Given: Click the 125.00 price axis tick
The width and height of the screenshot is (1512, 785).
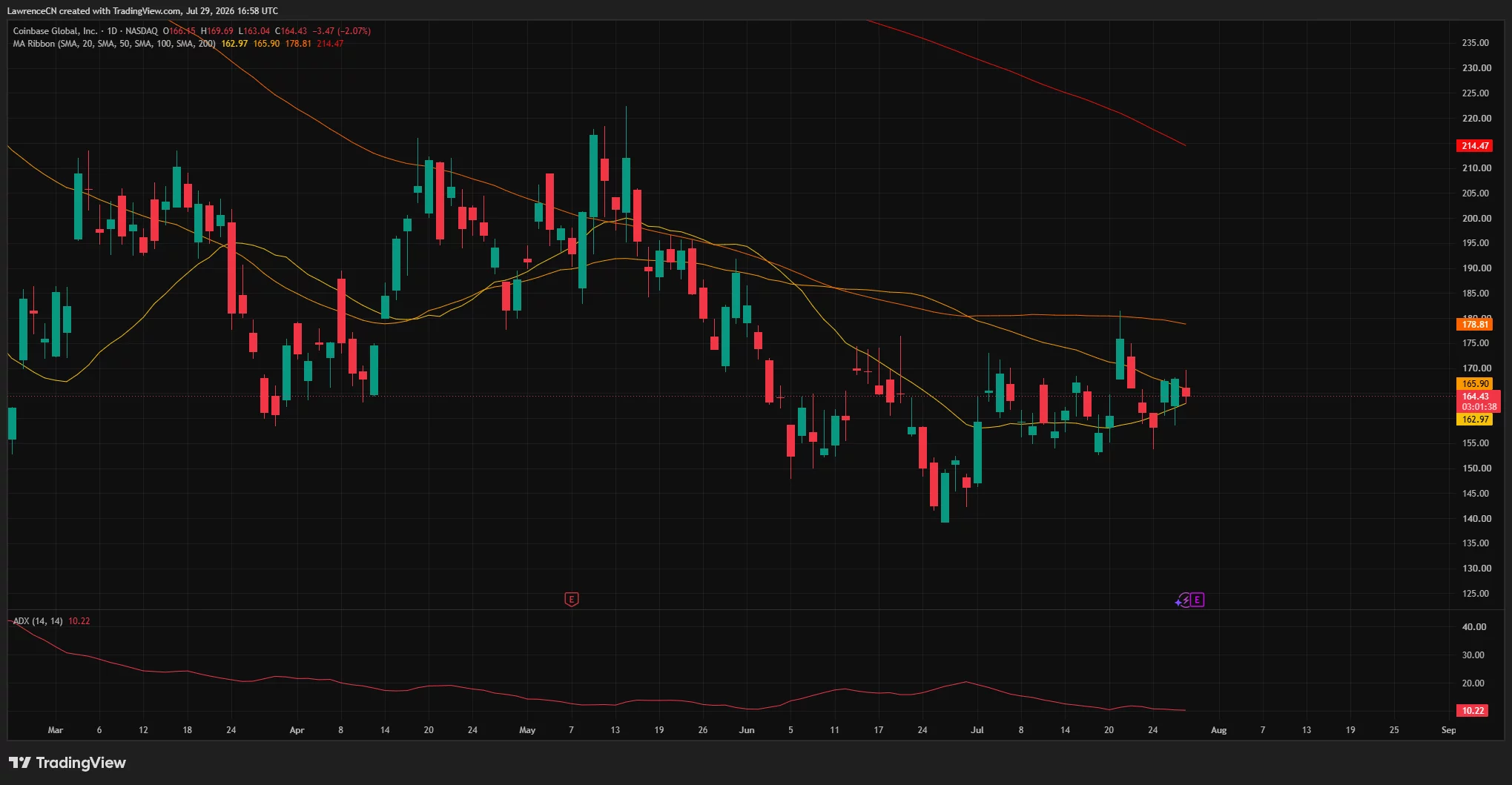Looking at the screenshot, I should (1476, 594).
